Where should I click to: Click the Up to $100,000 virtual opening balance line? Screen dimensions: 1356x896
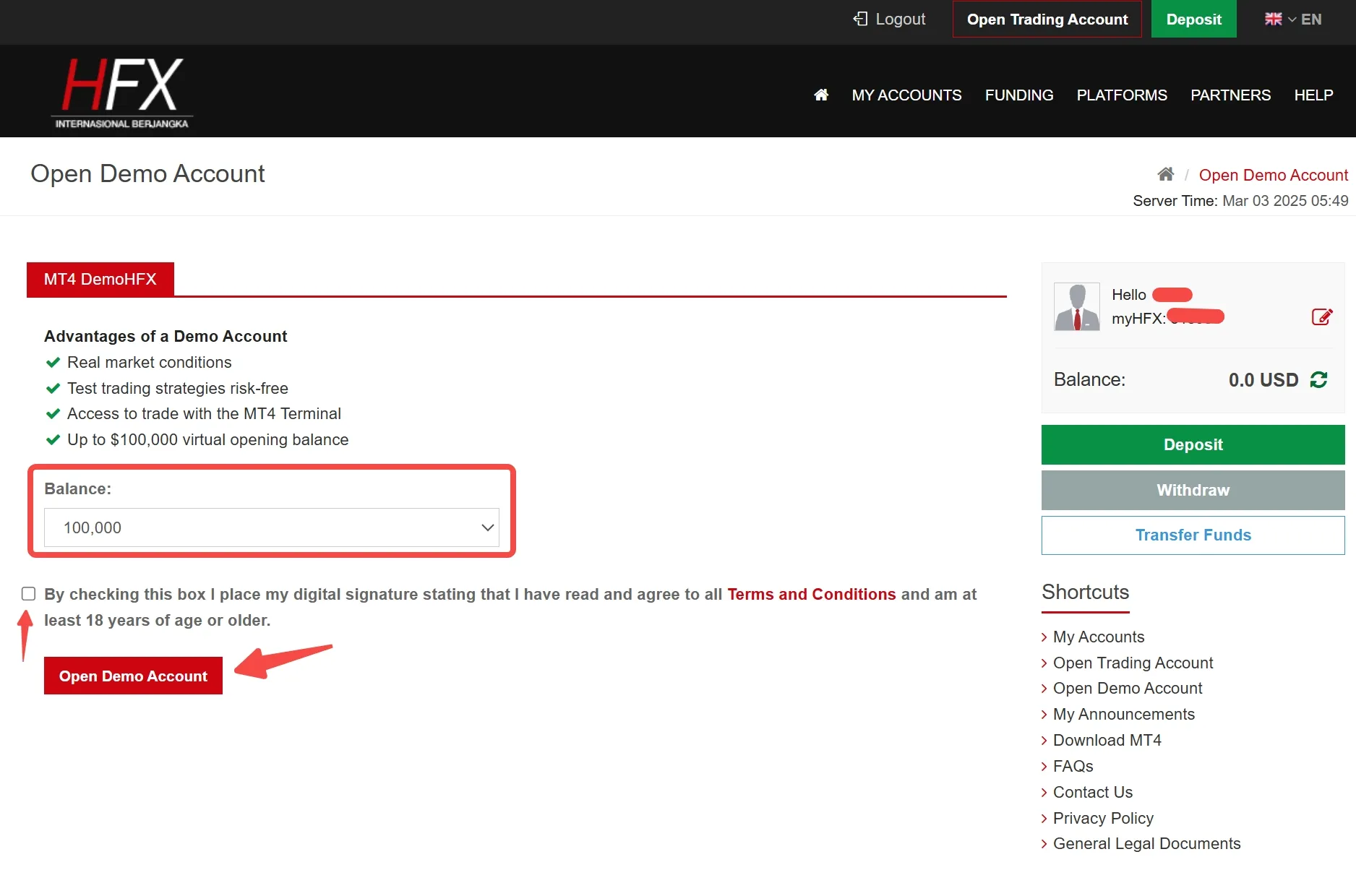[207, 439]
